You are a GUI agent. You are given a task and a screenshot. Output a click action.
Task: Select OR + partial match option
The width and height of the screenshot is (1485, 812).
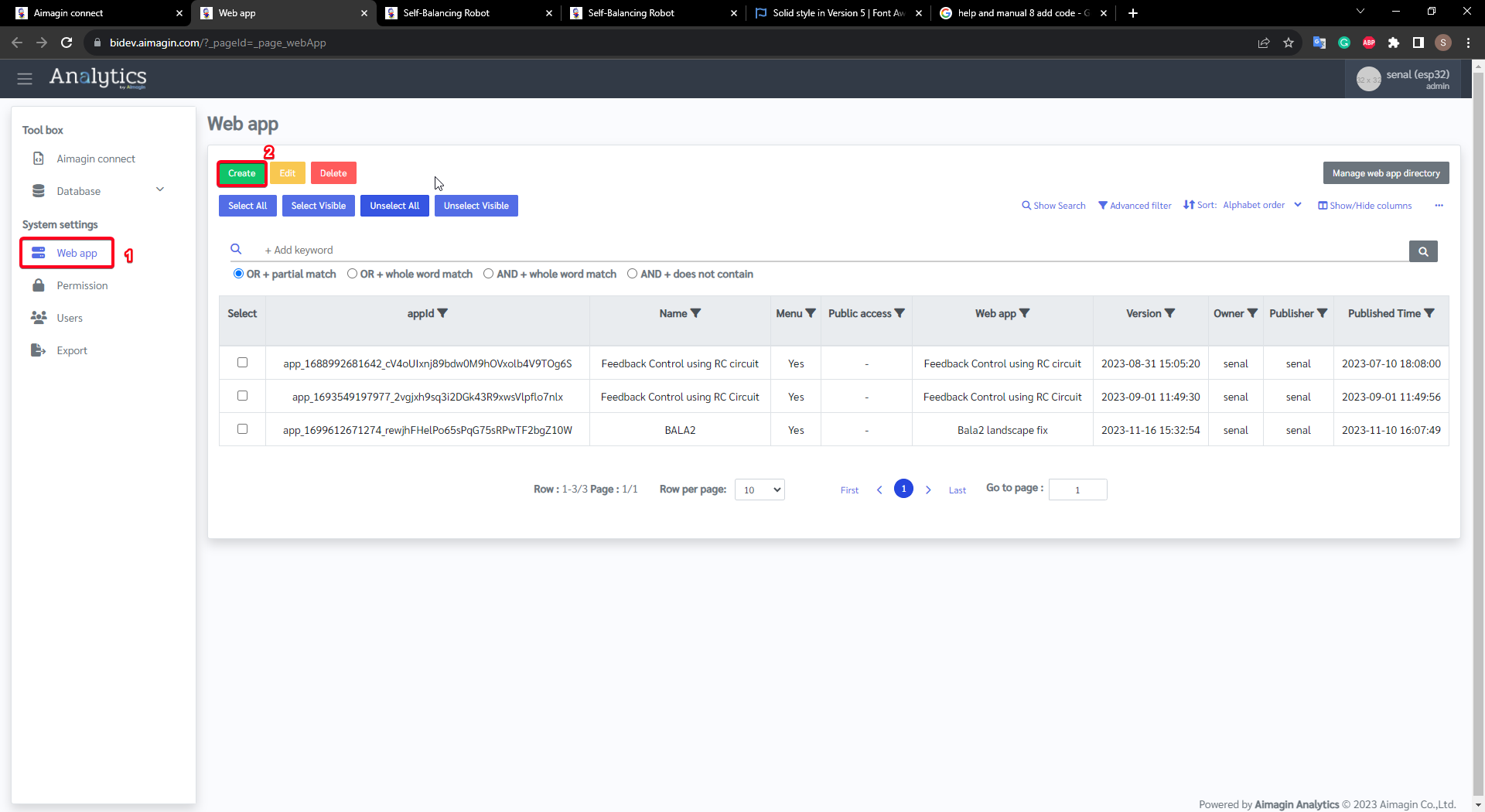pos(238,274)
